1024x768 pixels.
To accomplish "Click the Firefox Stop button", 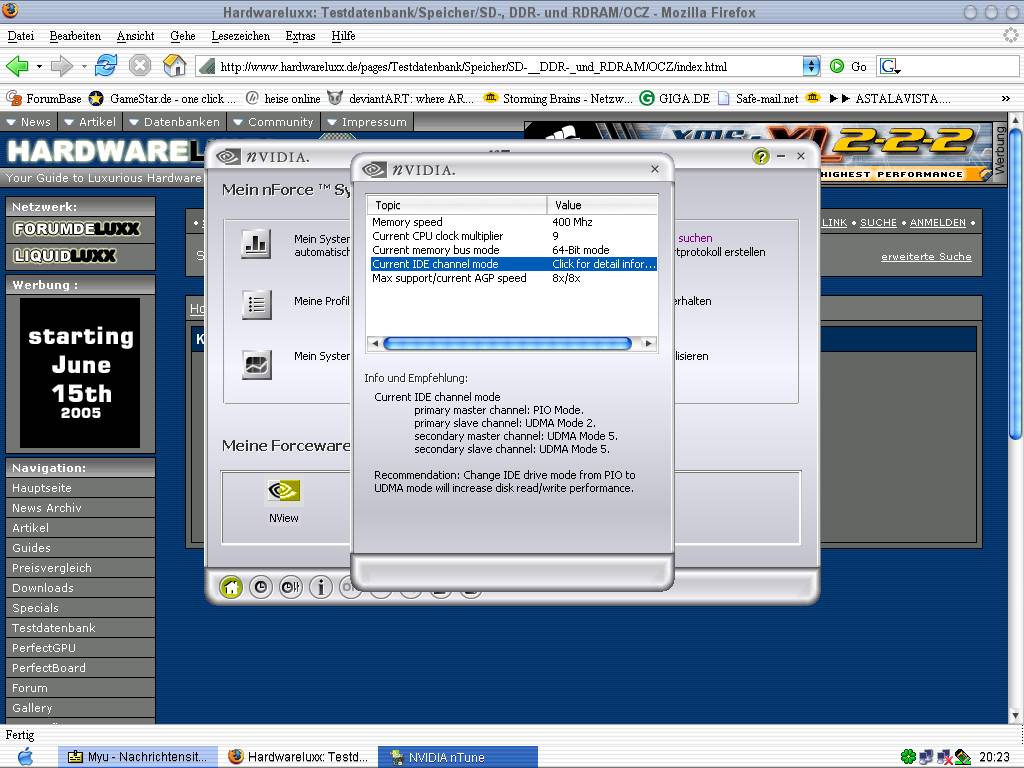I will coord(140,65).
